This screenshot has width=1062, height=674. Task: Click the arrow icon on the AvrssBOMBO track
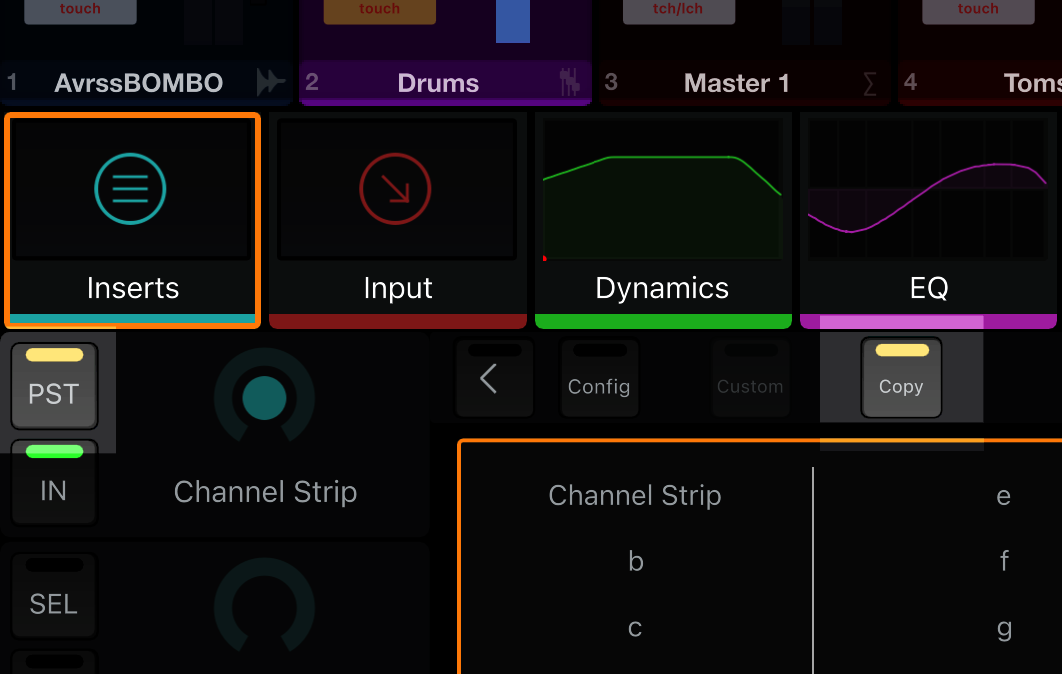tap(271, 84)
